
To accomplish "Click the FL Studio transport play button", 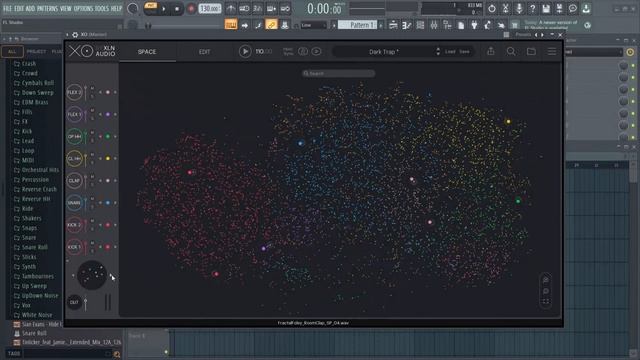I will [x=164, y=9].
